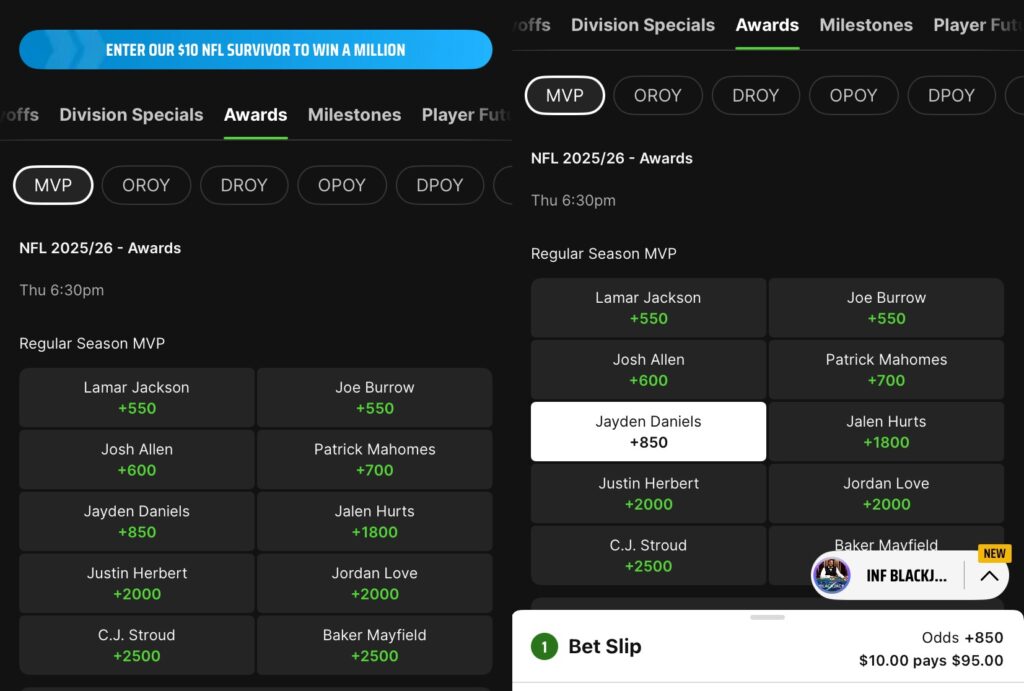
Task: Tap the NEW badge on Blackjack widget
Action: coord(994,553)
